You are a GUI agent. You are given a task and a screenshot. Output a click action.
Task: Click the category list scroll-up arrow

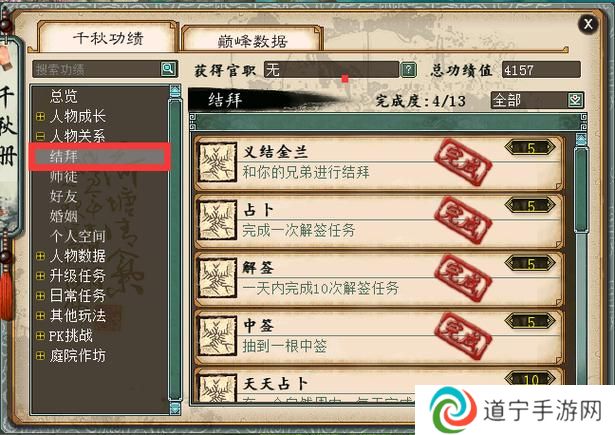(175, 91)
